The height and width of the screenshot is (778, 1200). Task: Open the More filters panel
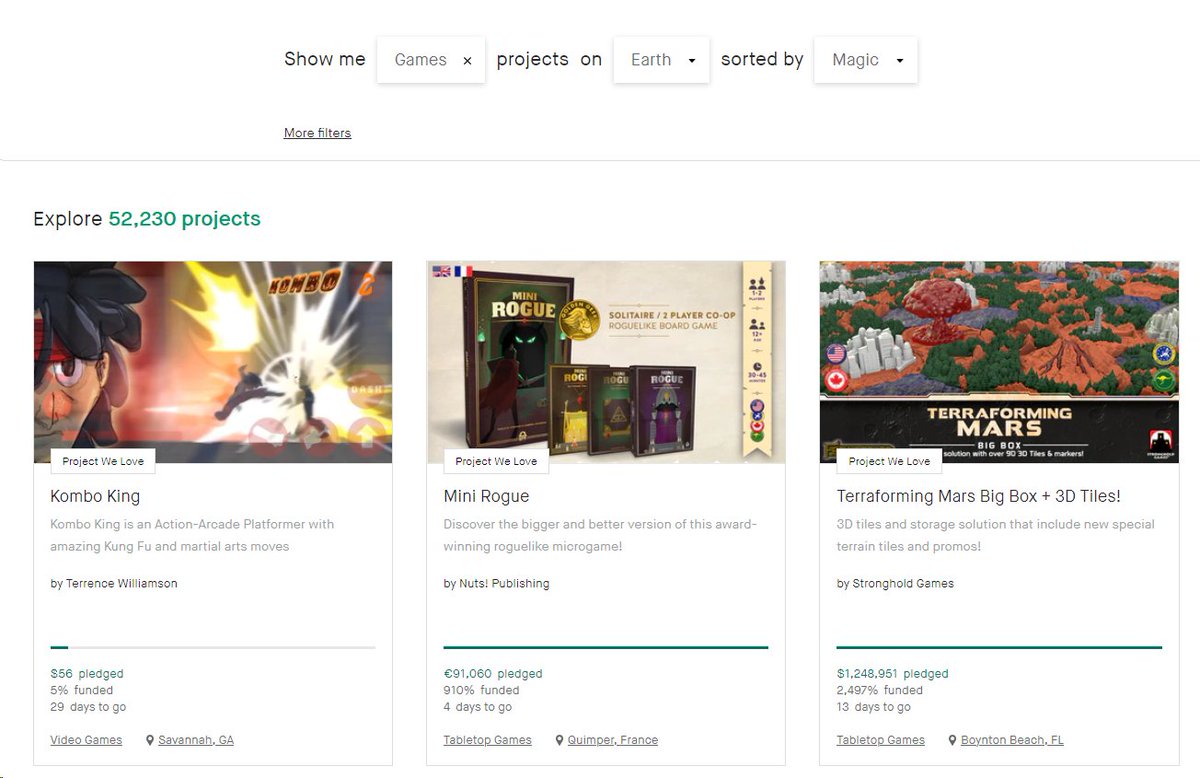[317, 132]
